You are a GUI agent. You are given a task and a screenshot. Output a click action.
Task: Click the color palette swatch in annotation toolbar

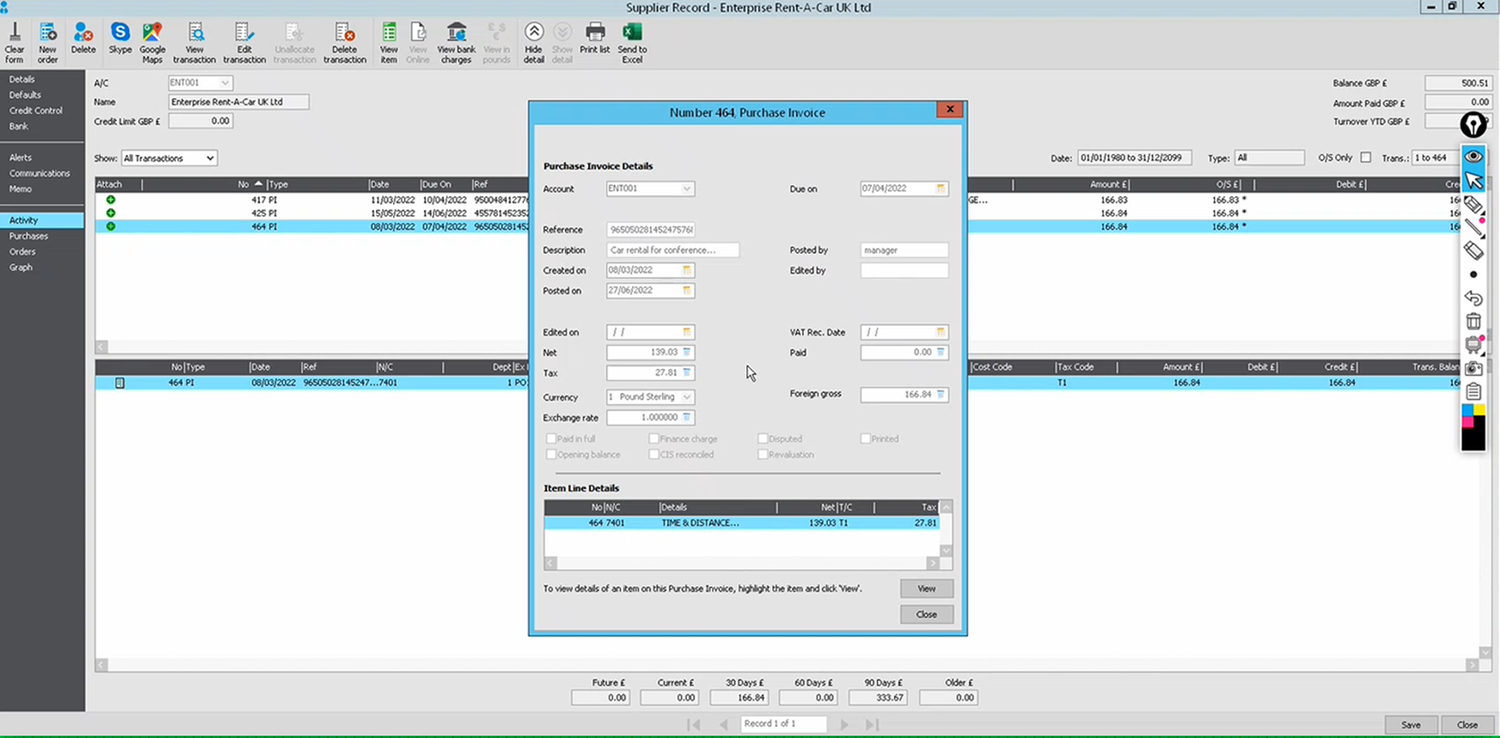(x=1473, y=428)
